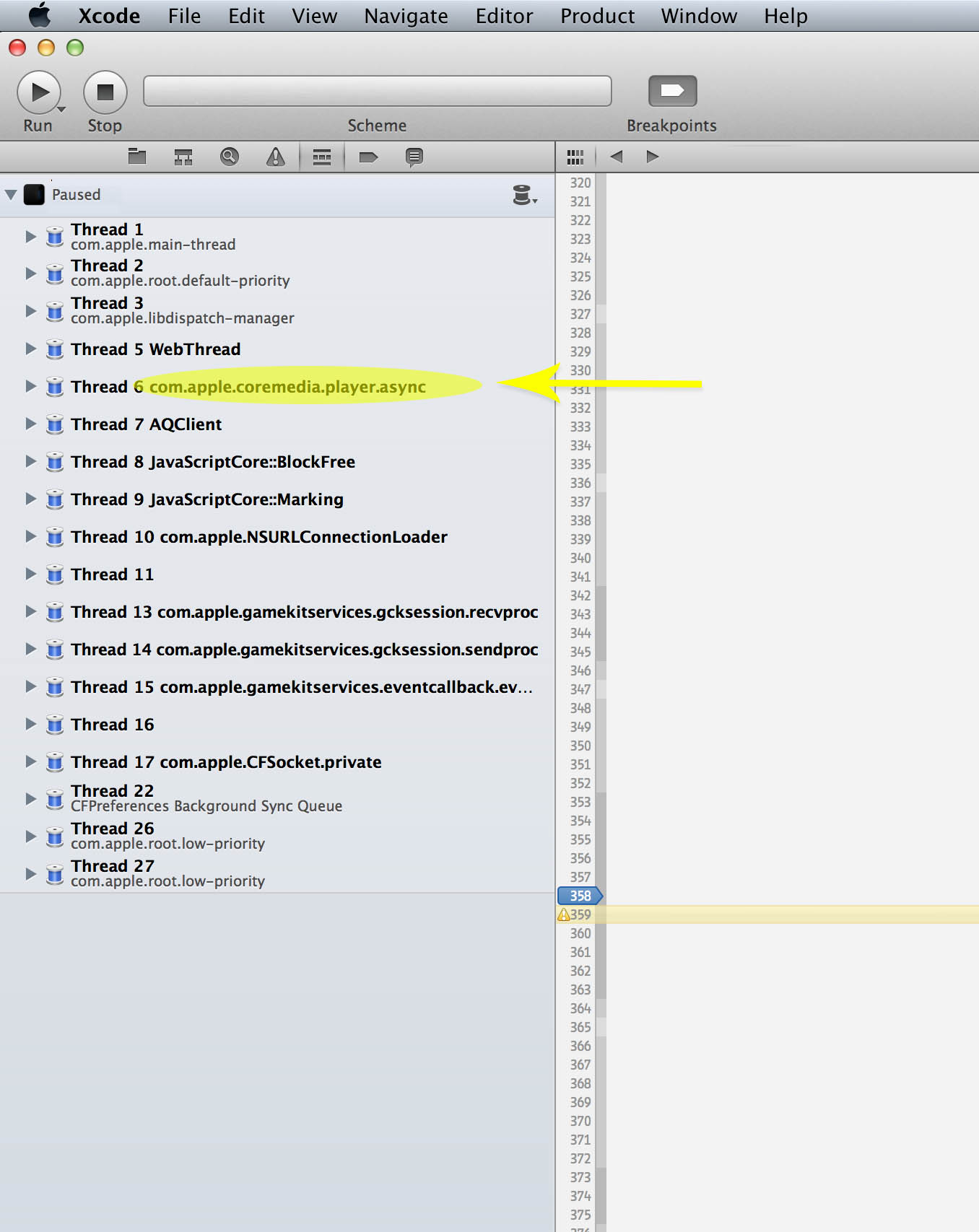This screenshot has width=979, height=1232.
Task: Select the Thread 27 spool icon
Action: [55, 874]
